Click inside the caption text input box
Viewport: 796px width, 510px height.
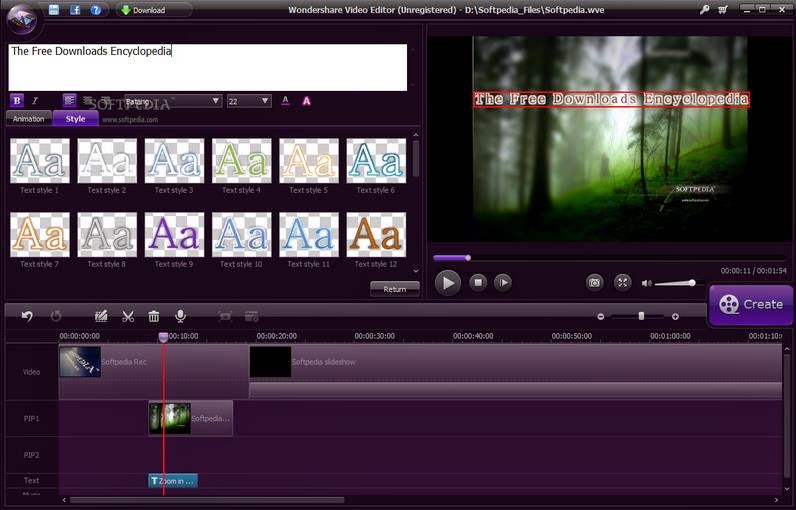(x=208, y=67)
